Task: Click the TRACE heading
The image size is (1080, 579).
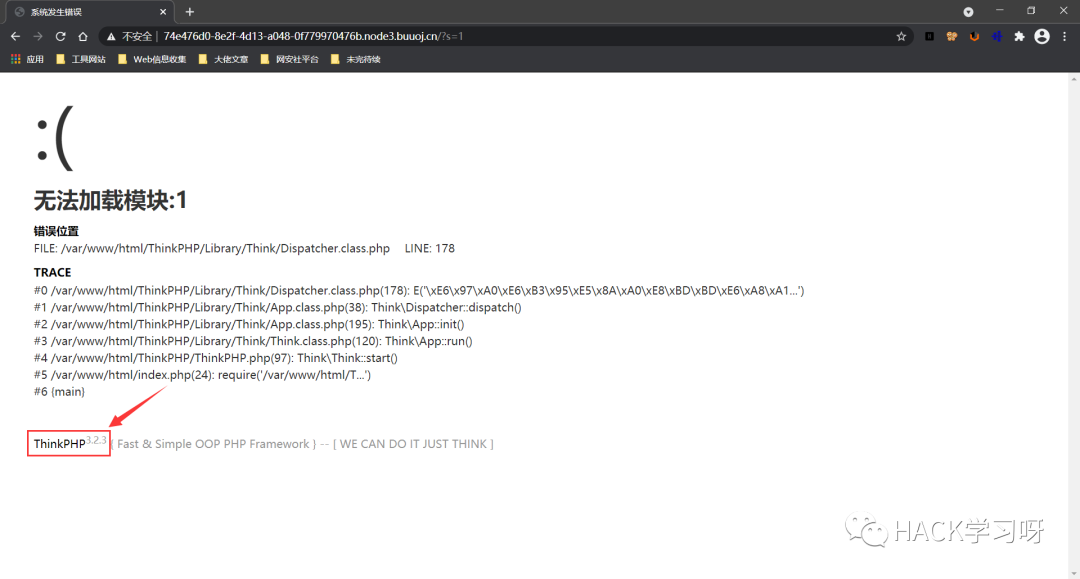Action: click(x=52, y=273)
